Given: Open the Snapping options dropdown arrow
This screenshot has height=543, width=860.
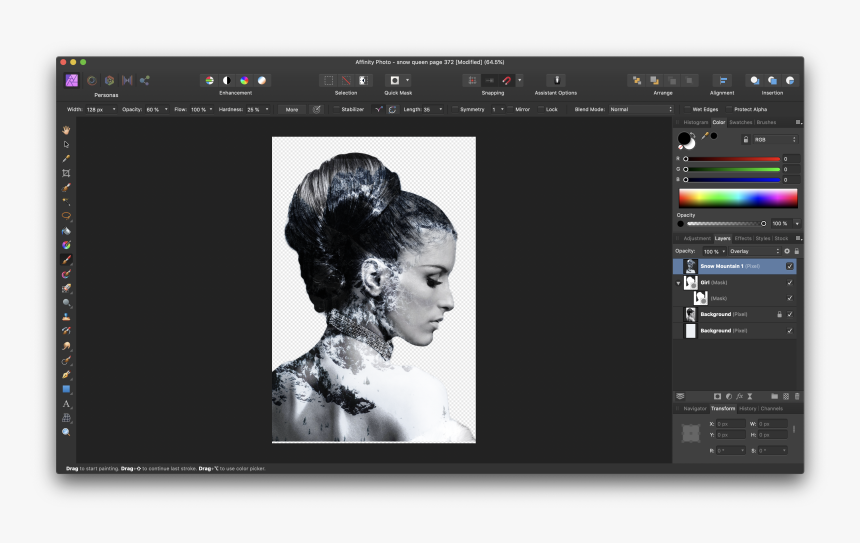Looking at the screenshot, I should pyautogui.click(x=519, y=81).
